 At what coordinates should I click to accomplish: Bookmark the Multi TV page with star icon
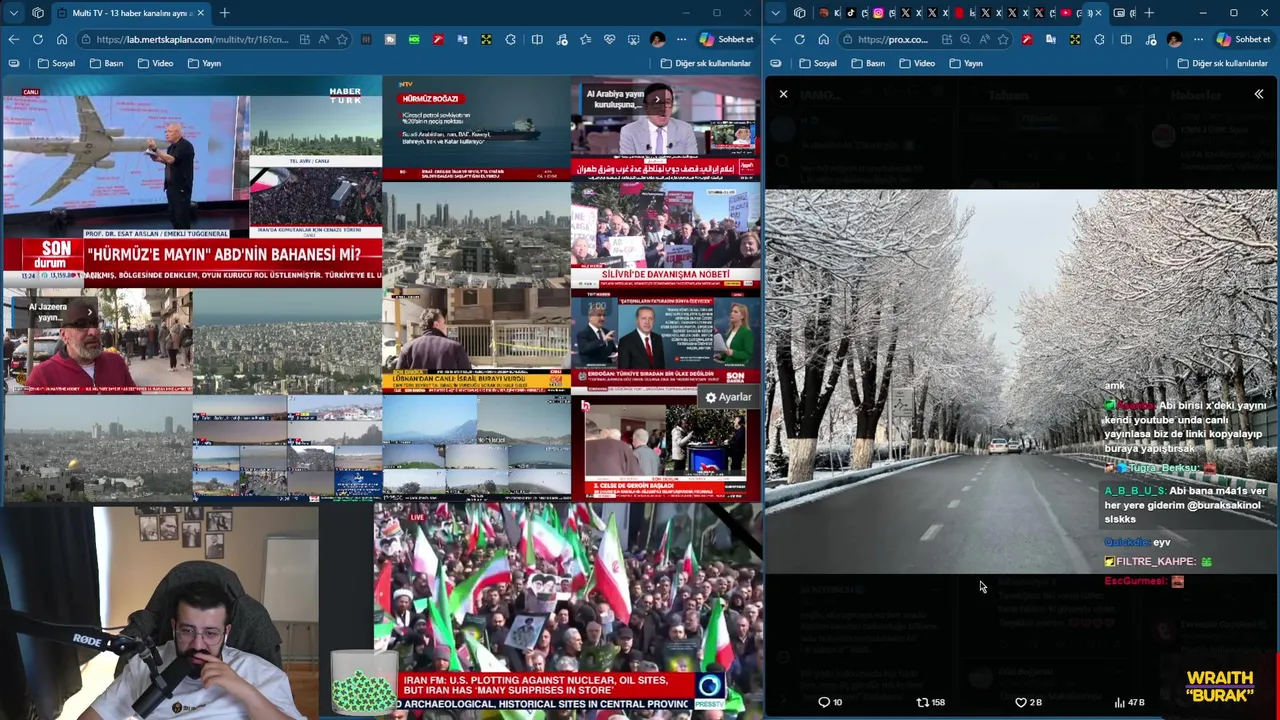(342, 39)
